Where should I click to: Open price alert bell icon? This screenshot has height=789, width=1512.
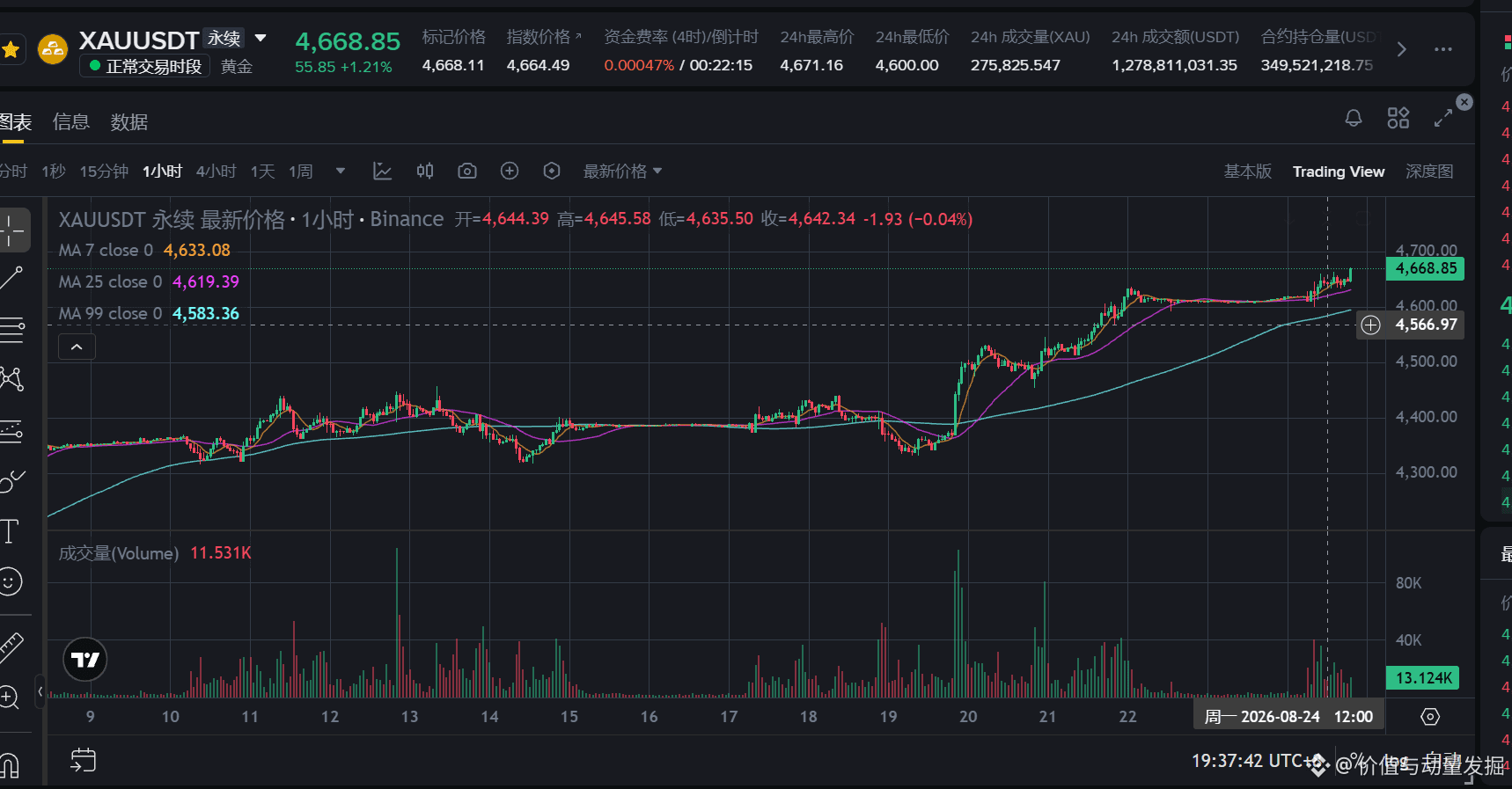[1354, 118]
